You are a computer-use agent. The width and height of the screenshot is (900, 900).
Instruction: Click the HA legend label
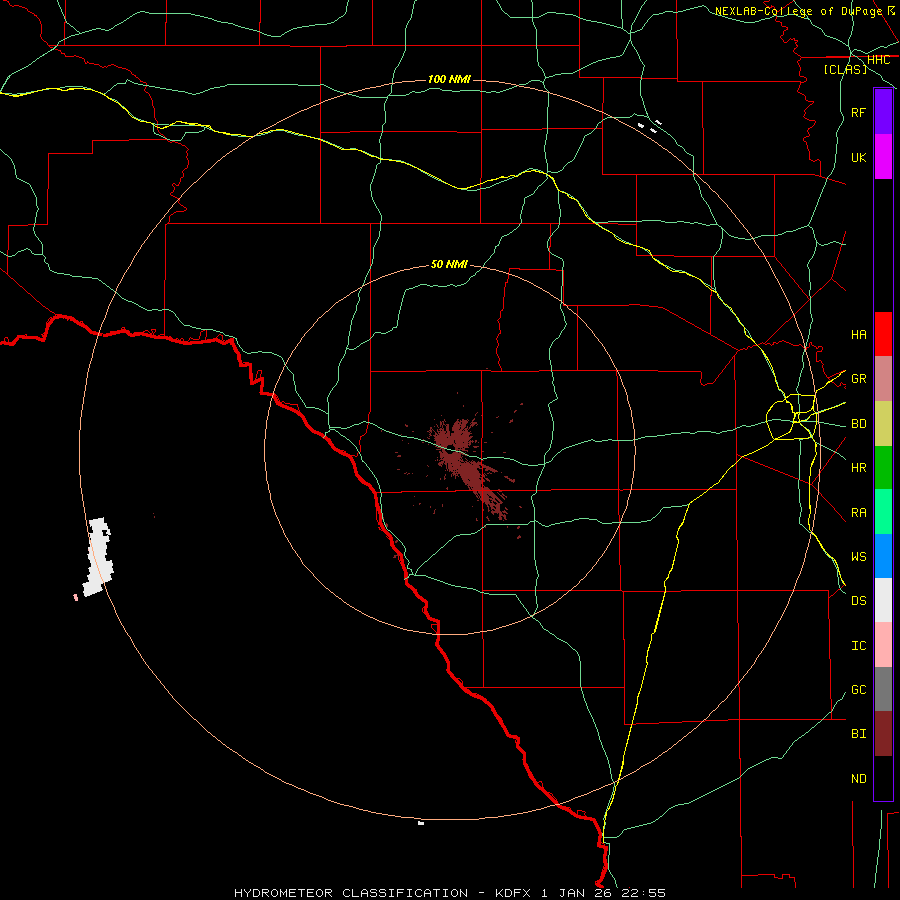[x=858, y=334]
